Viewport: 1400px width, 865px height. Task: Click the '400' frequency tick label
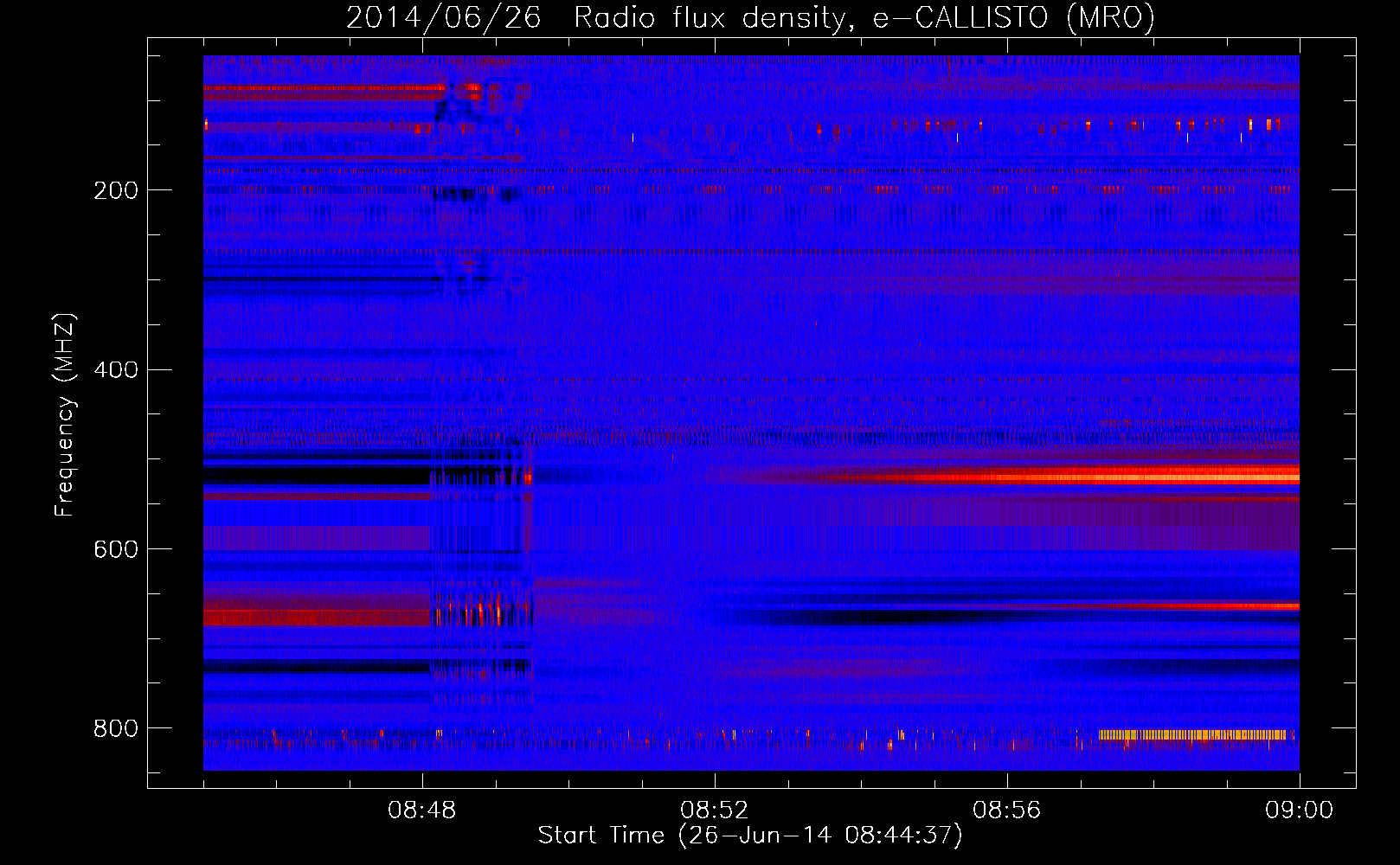tap(116, 370)
